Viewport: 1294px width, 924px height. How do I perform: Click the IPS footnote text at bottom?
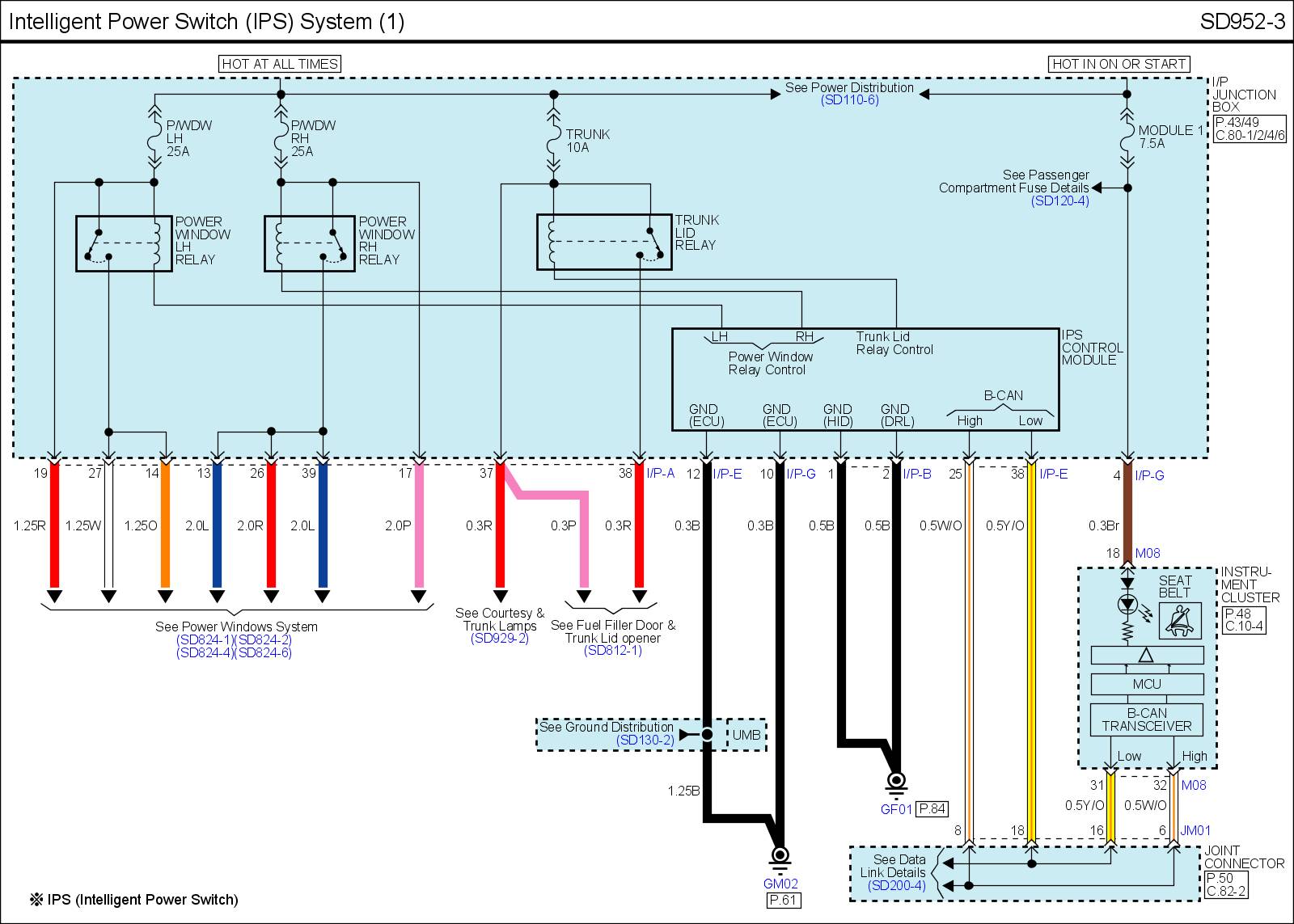tap(134, 900)
